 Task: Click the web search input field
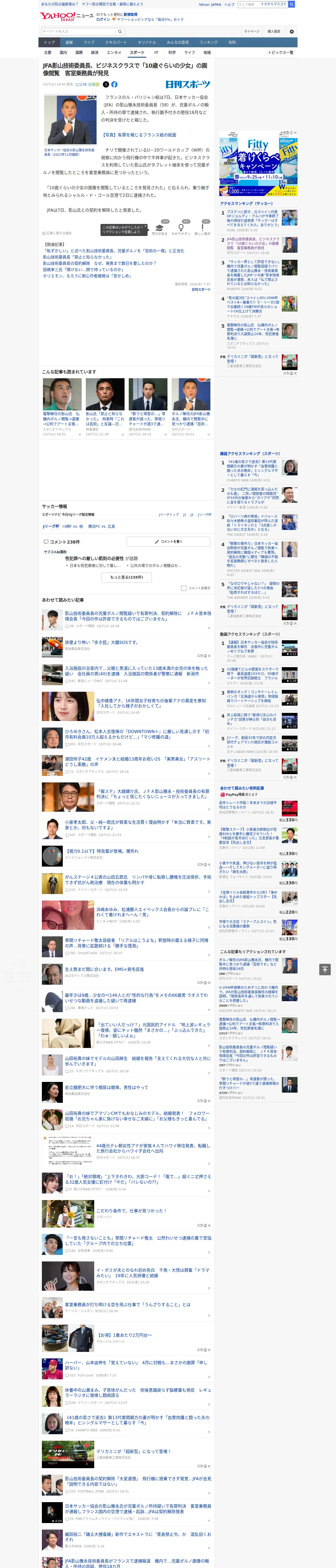coord(249,4)
